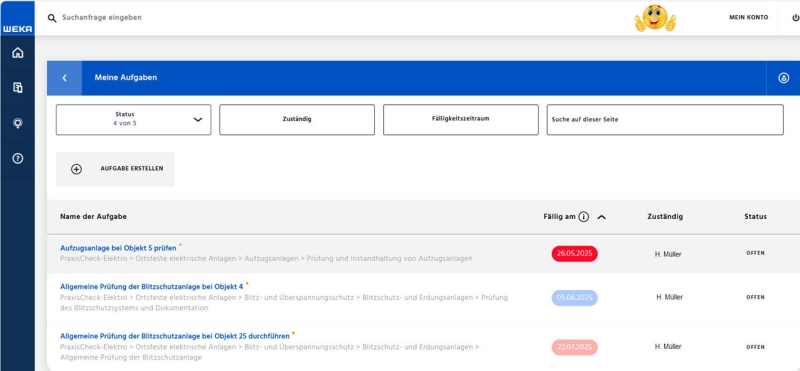The height and width of the screenshot is (371, 800).
Task: Open Blitzschutzanlage bei Objekt 25 durchführen task
Action: point(174,336)
